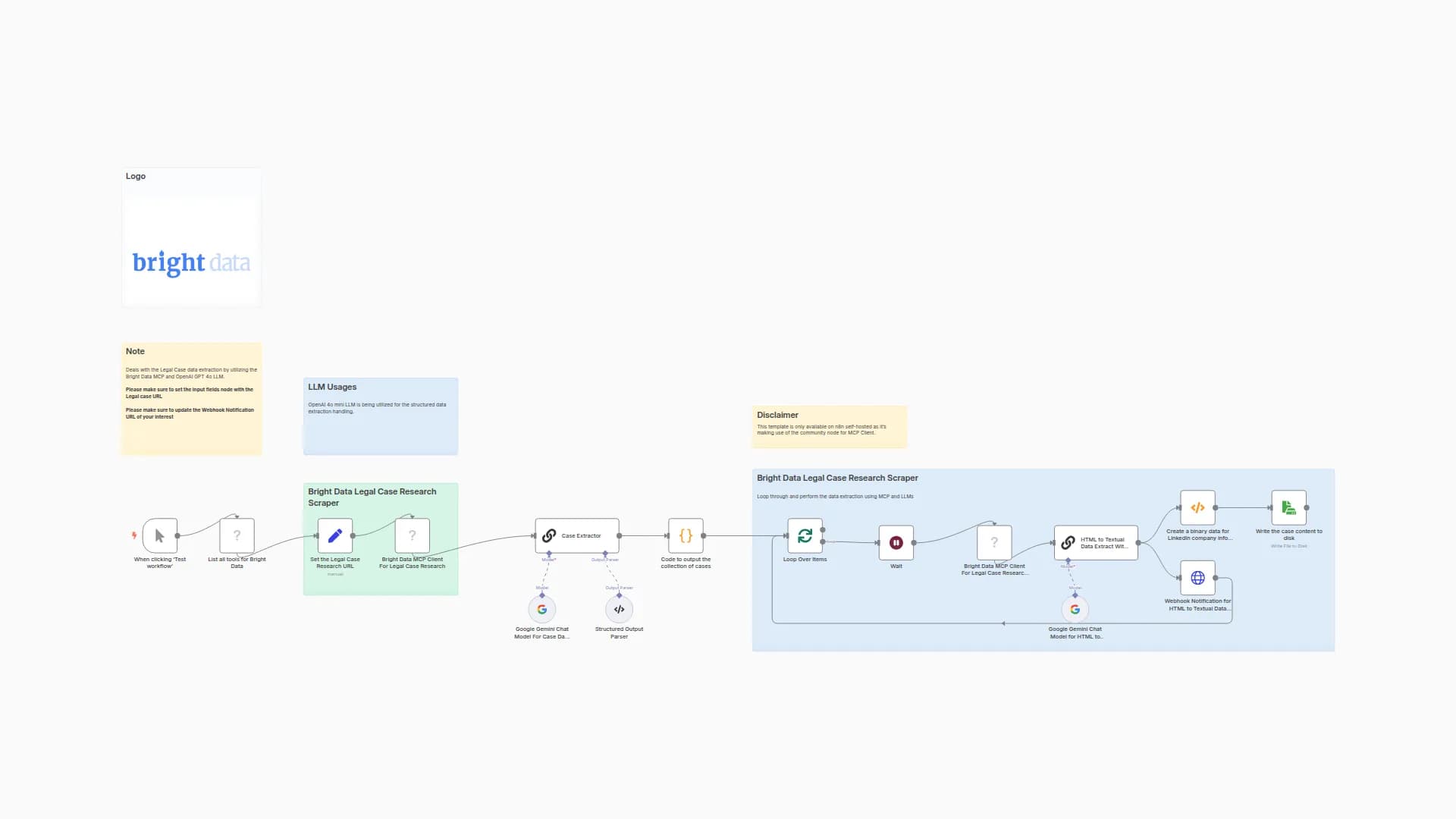Viewport: 1456px width, 819px height.
Task: Click Google Gemini Chat Model for HTML node
Action: 1075,609
